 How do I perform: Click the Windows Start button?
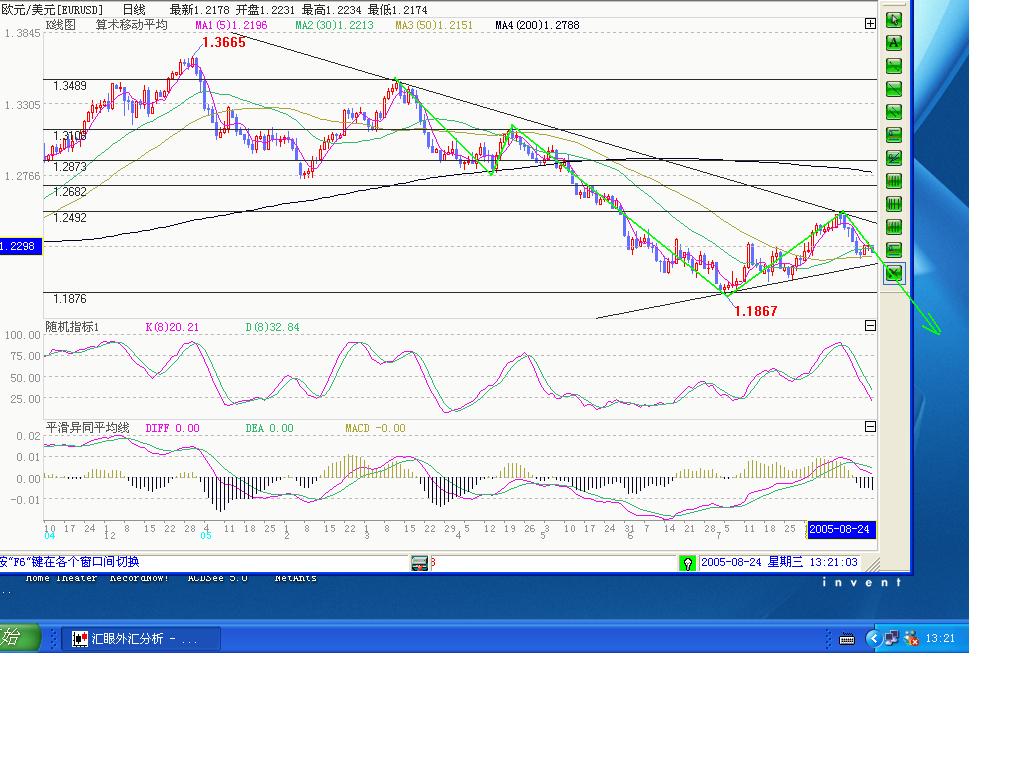[17, 637]
